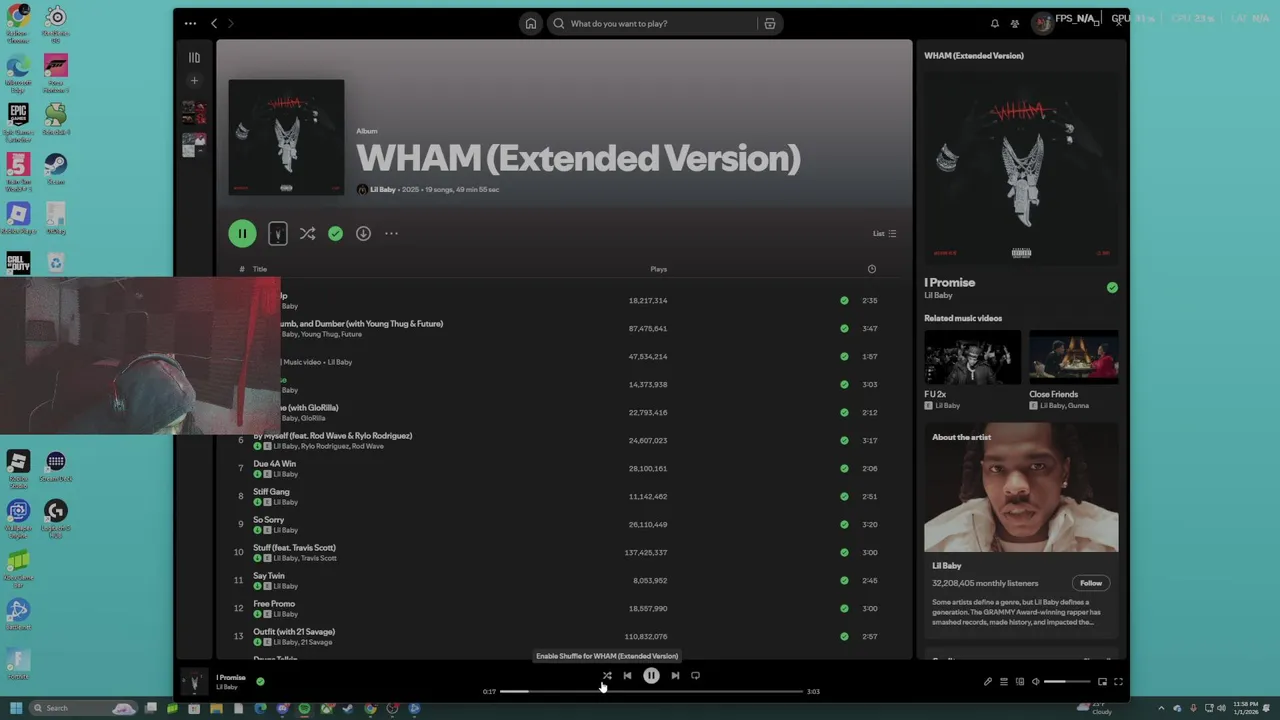Open the 'Close Friends' related music video
The image size is (1280, 720).
click(1073, 357)
